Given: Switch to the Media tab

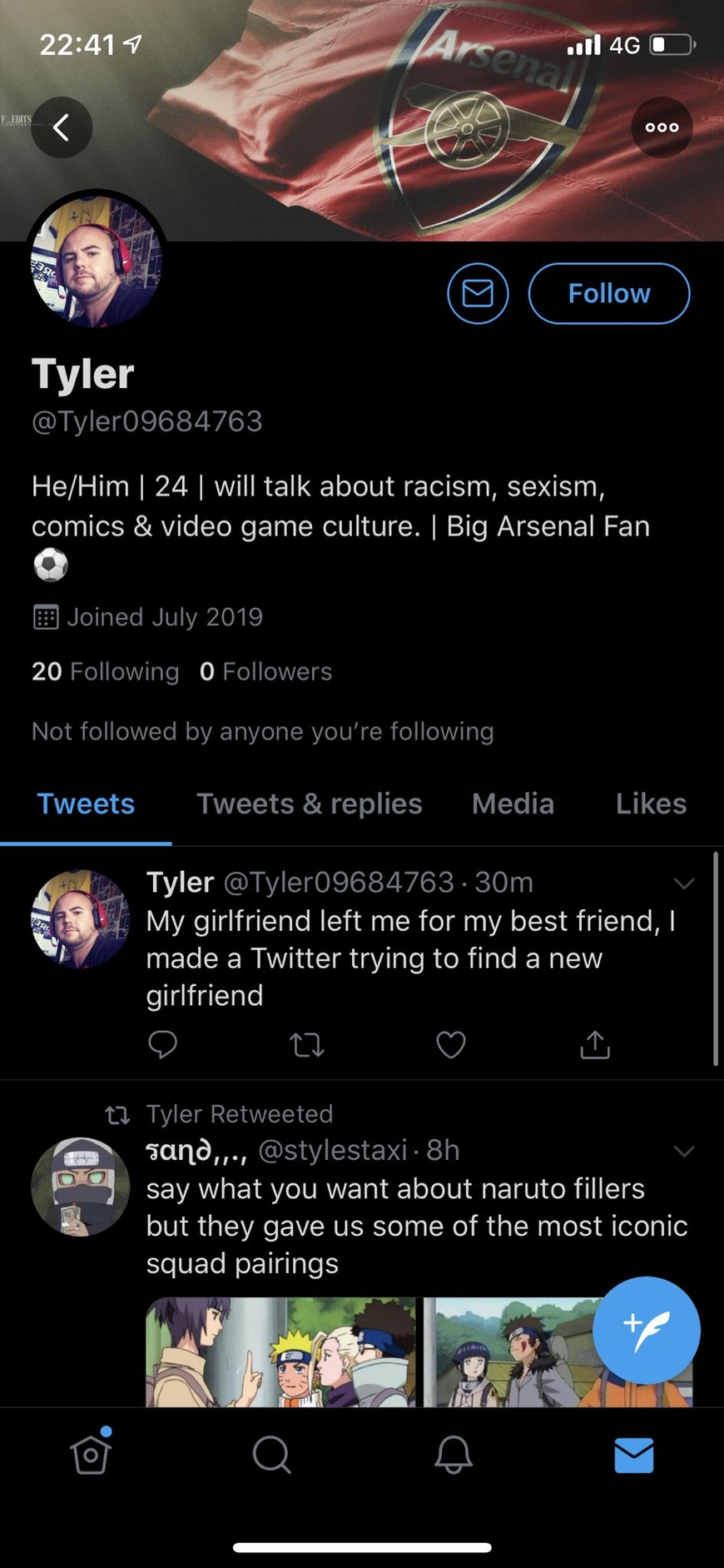Looking at the screenshot, I should (513, 804).
